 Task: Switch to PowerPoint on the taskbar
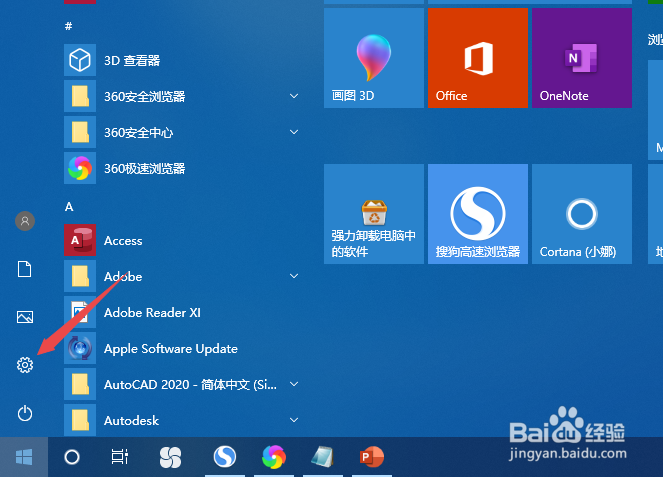(372, 457)
